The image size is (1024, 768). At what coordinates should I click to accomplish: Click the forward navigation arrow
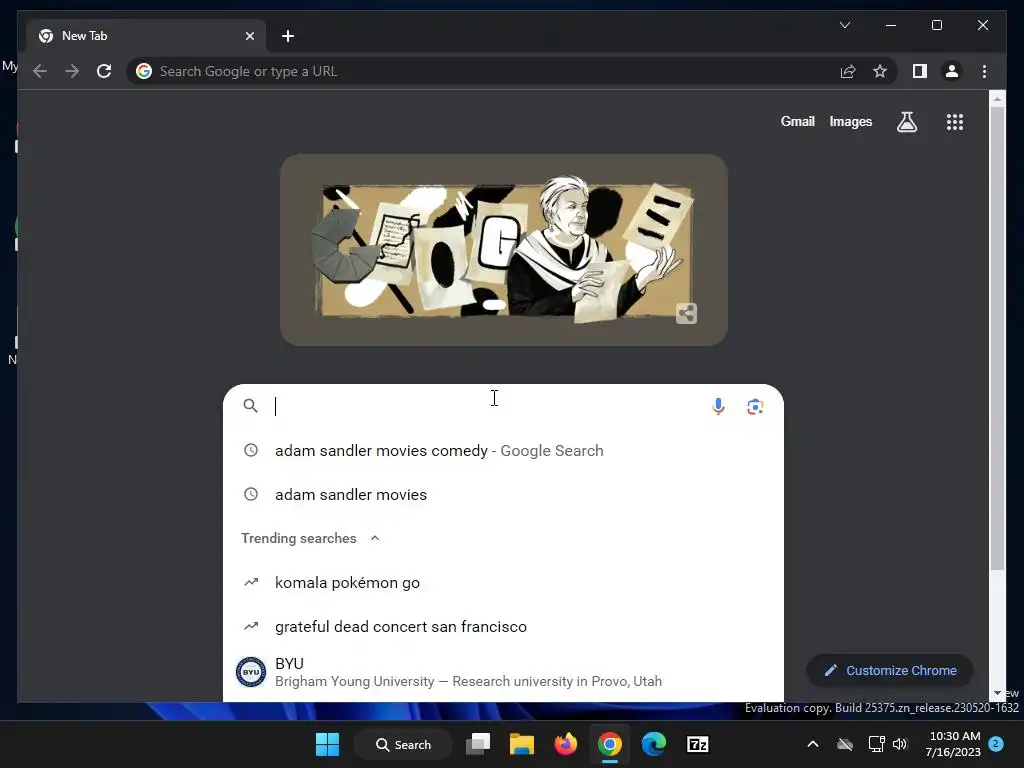click(x=72, y=71)
